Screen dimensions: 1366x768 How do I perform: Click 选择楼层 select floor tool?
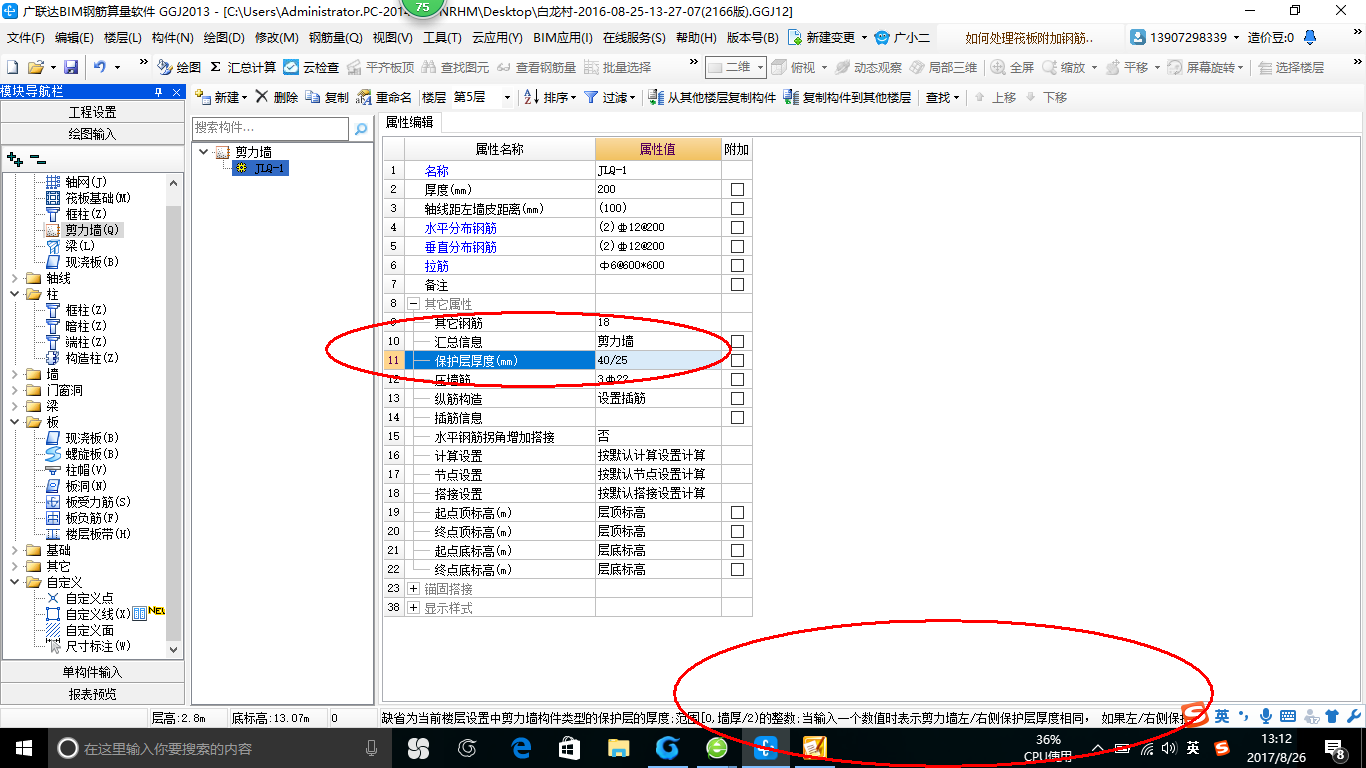[x=1291, y=67]
